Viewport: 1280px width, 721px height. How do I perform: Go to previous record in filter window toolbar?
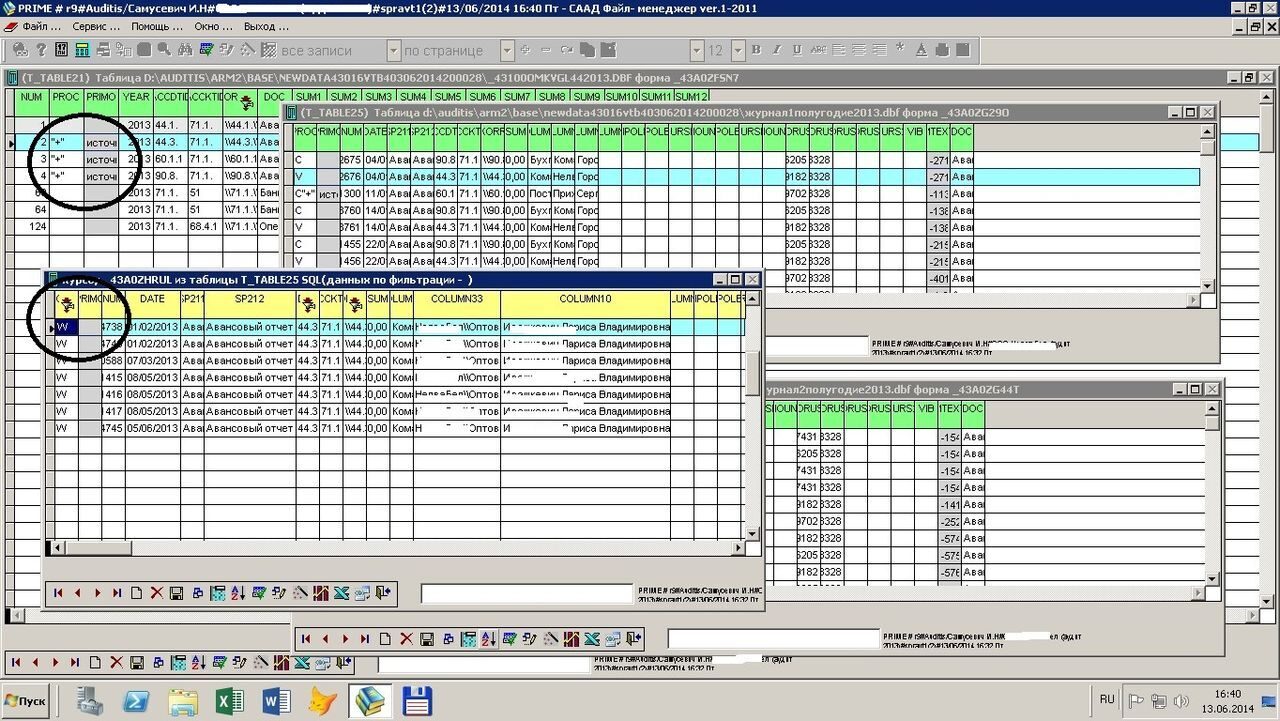[x=77, y=593]
